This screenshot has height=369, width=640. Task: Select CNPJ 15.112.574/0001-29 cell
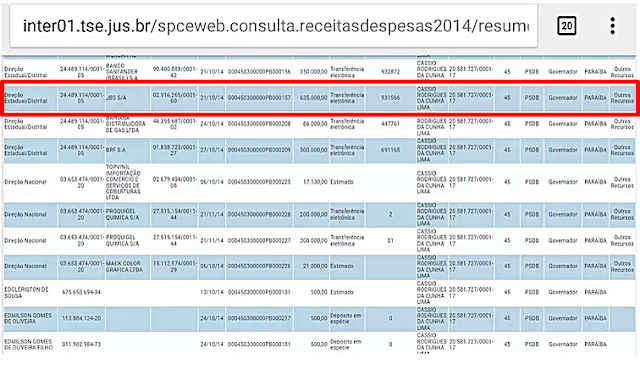click(x=174, y=267)
